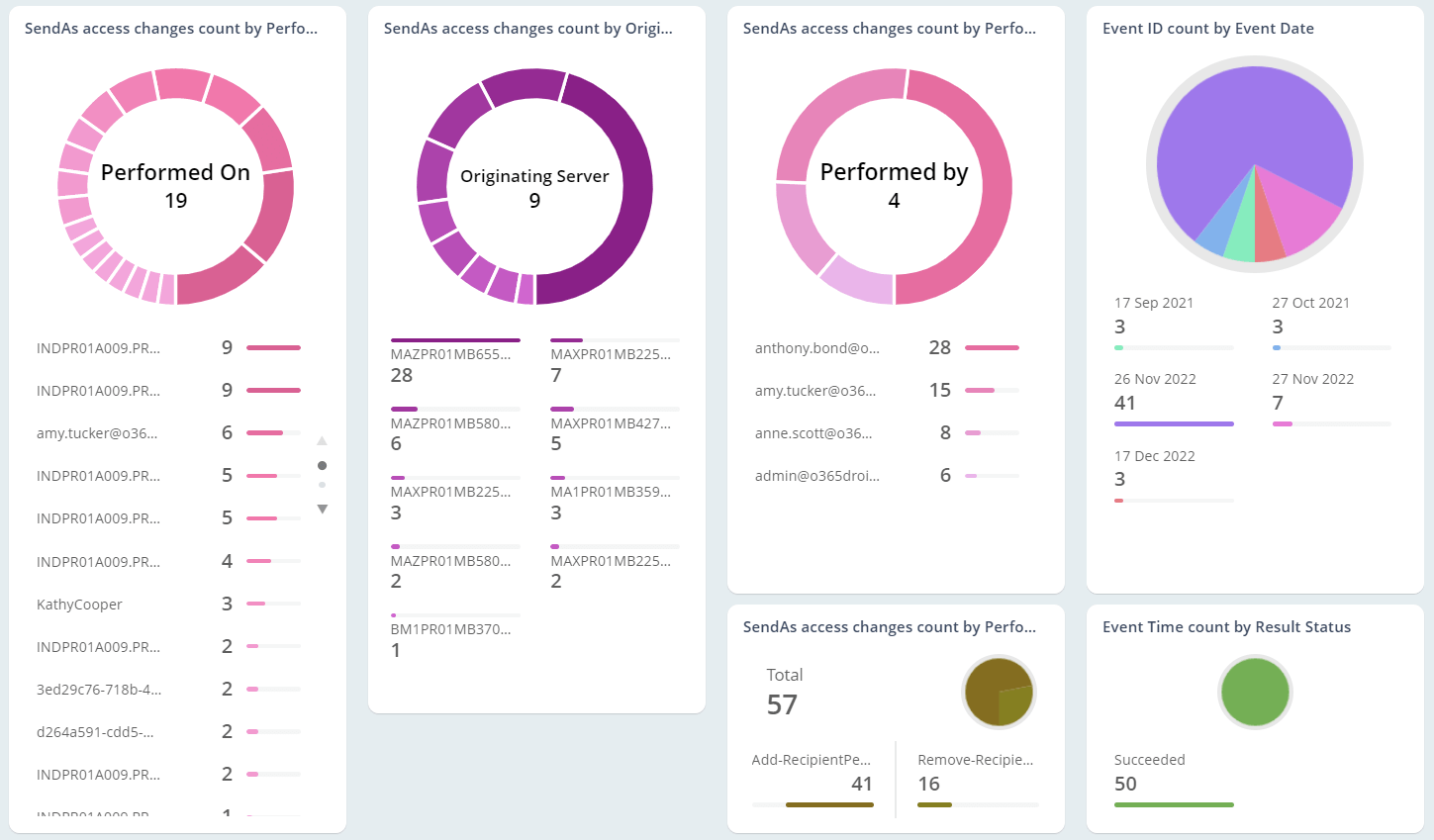This screenshot has width=1434, height=840.
Task: Expand the truncated MAZPR01MB655... server entry
Action: pos(451,354)
